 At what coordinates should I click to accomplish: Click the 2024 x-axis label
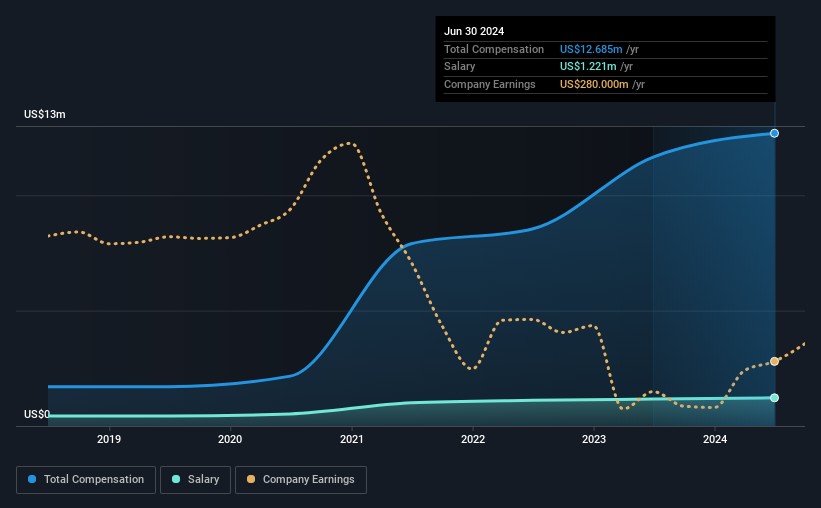tap(715, 439)
